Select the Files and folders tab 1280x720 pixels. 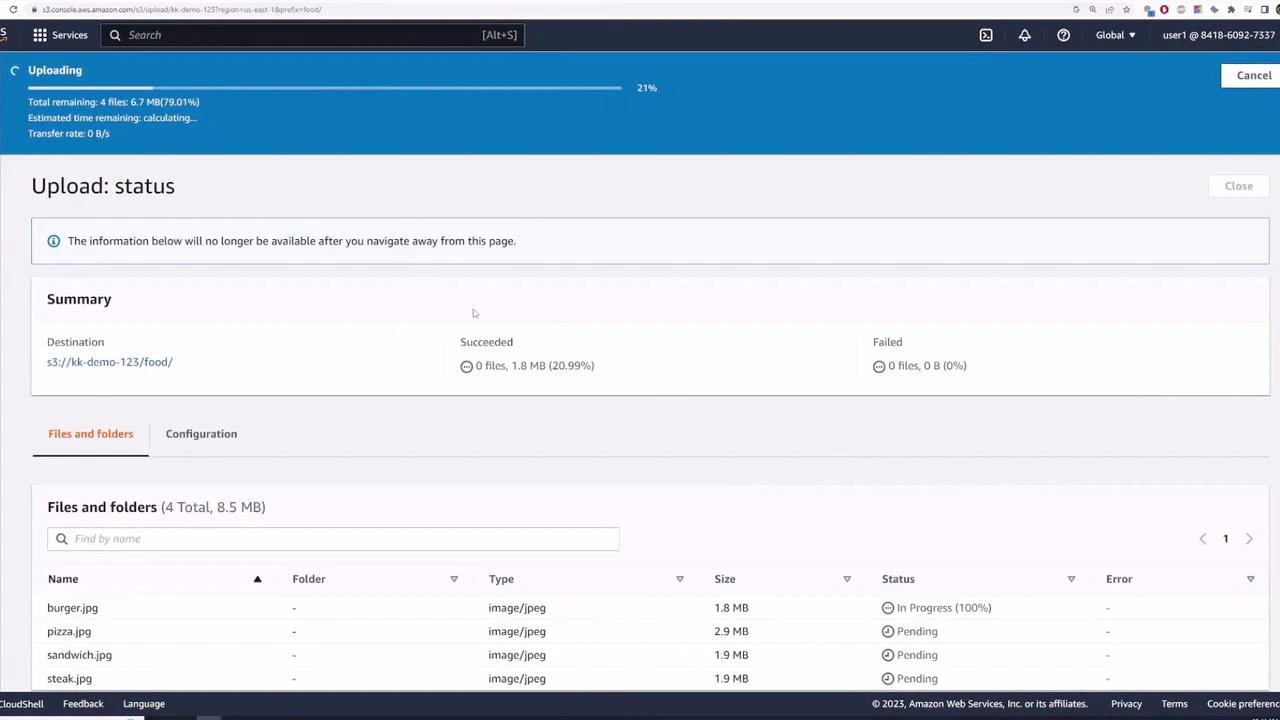[x=90, y=433]
